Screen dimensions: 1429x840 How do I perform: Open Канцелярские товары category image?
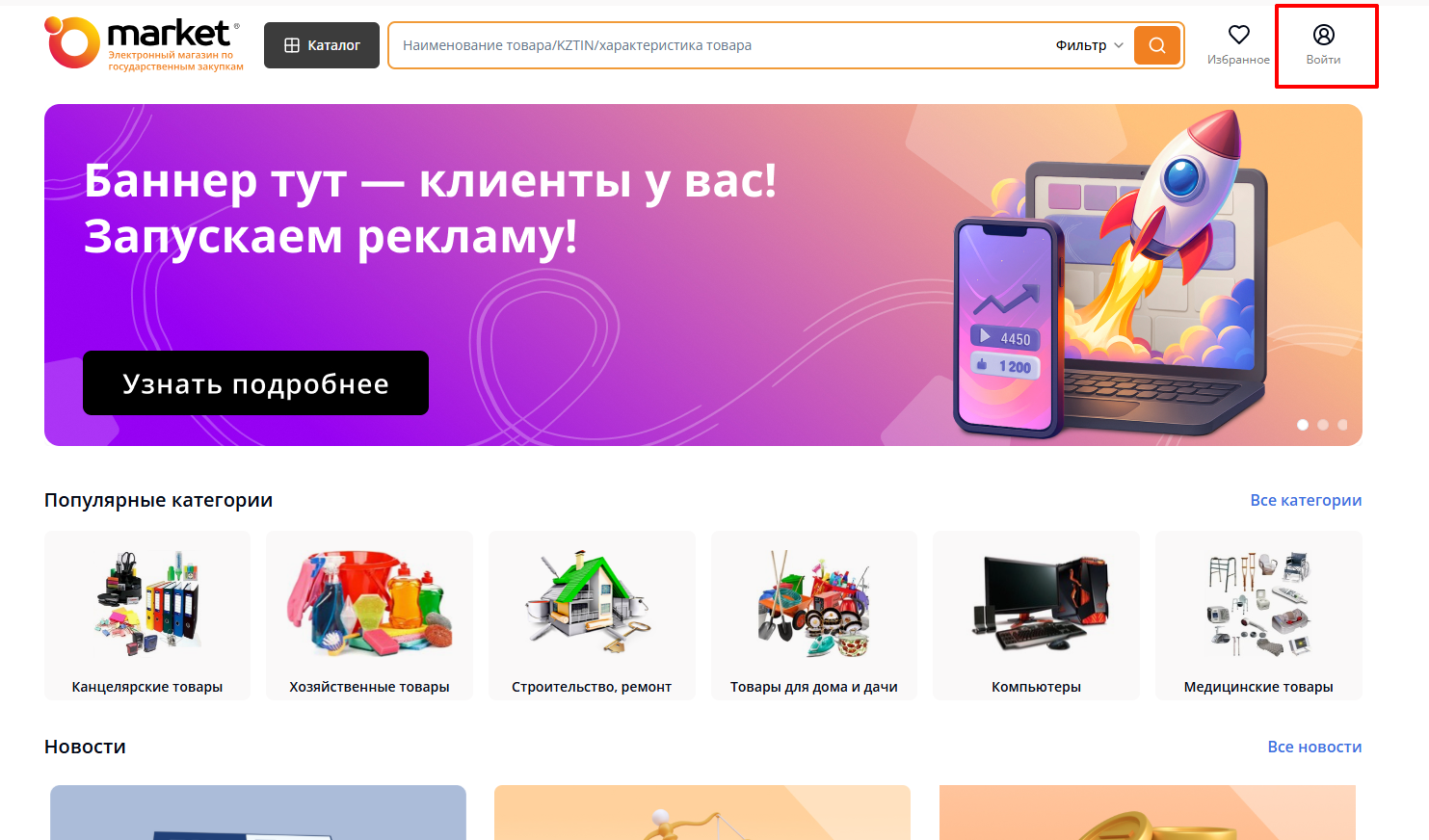click(x=147, y=604)
